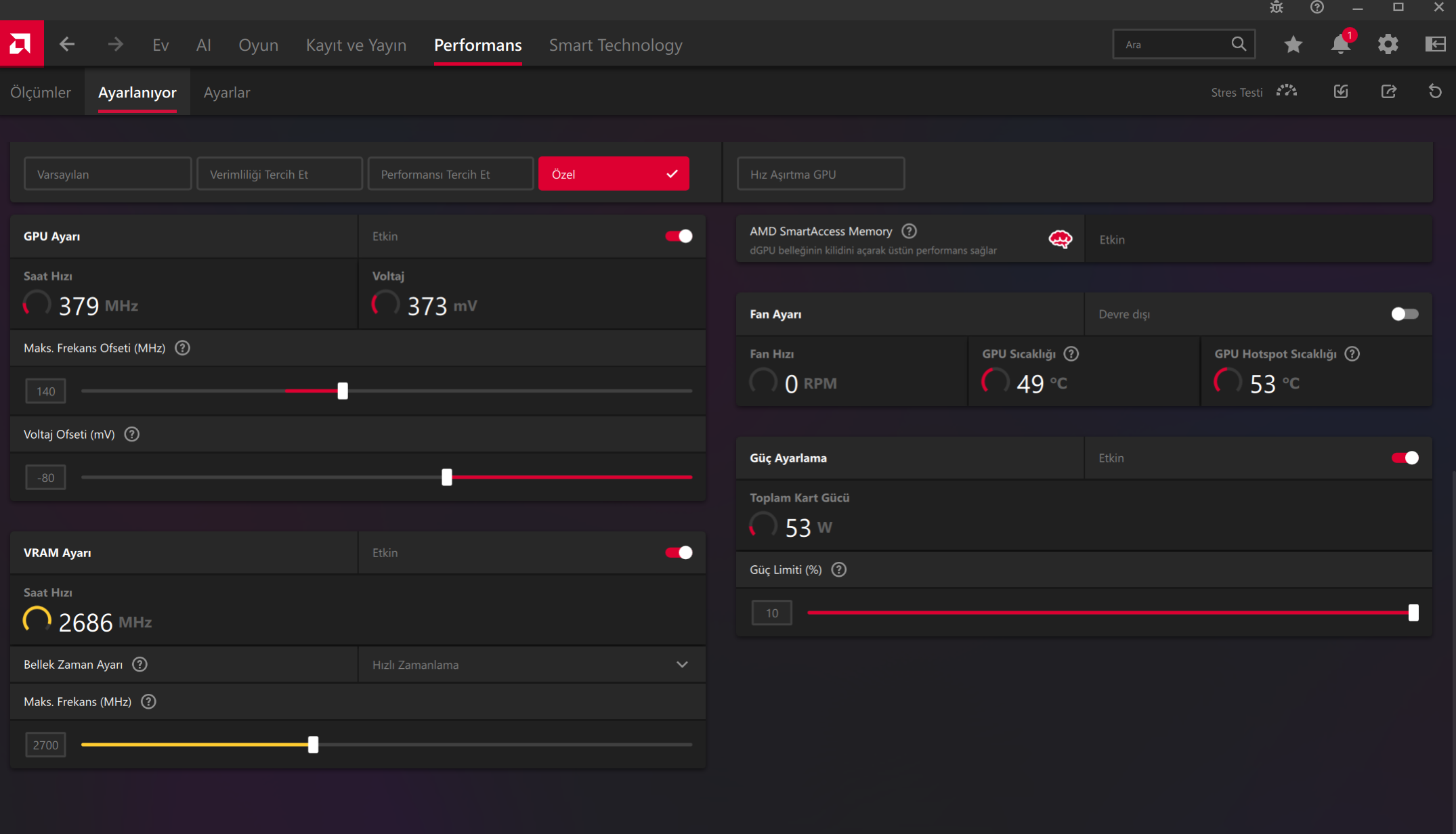Viewport: 1456px width, 834px height.
Task: Click help icon next to Voltaj Ofseti
Action: point(132,435)
